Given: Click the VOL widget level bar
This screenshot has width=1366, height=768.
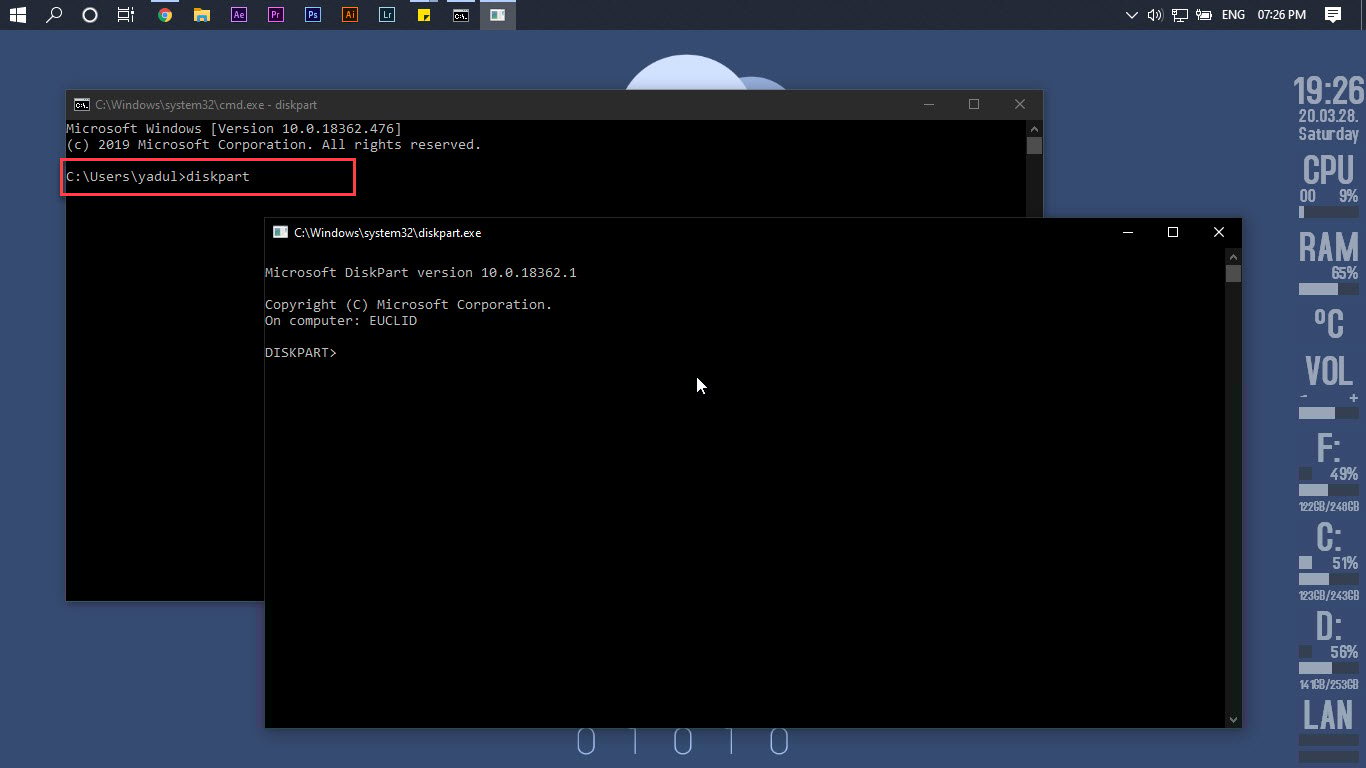Looking at the screenshot, I should [x=1328, y=413].
